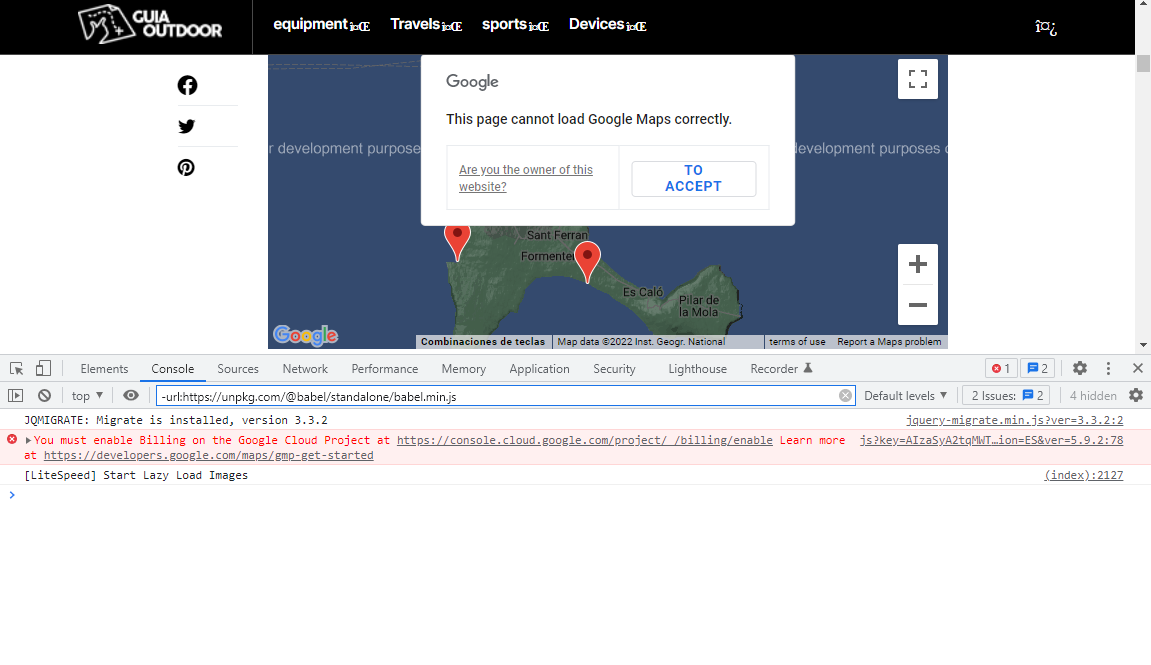Switch to the Elements tab
Screen dimensions: 1151x665
click(104, 368)
